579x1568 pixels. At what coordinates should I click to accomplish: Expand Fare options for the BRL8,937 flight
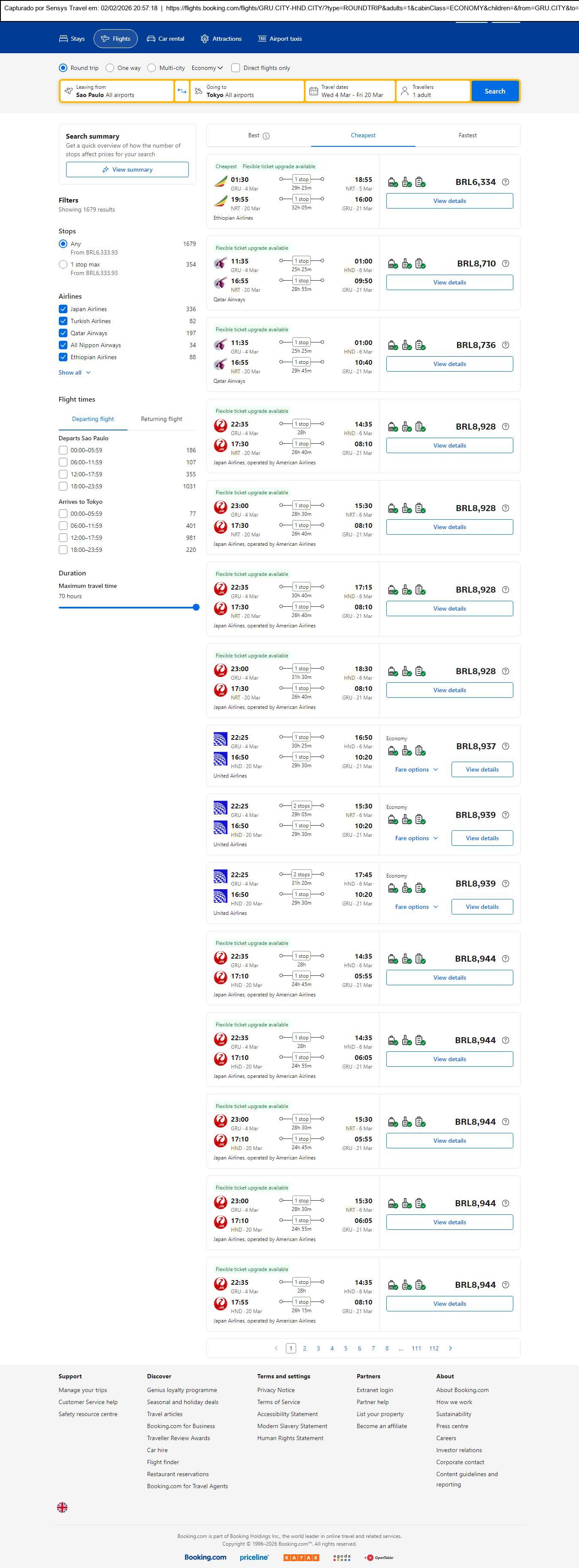click(x=416, y=769)
